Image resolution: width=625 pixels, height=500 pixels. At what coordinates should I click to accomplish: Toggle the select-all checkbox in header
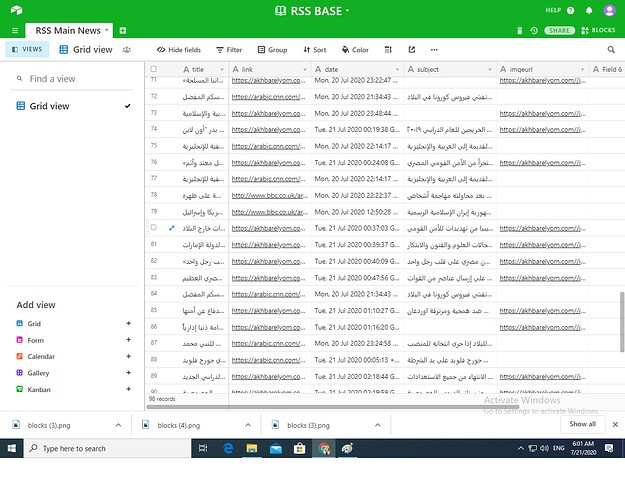coord(153,69)
